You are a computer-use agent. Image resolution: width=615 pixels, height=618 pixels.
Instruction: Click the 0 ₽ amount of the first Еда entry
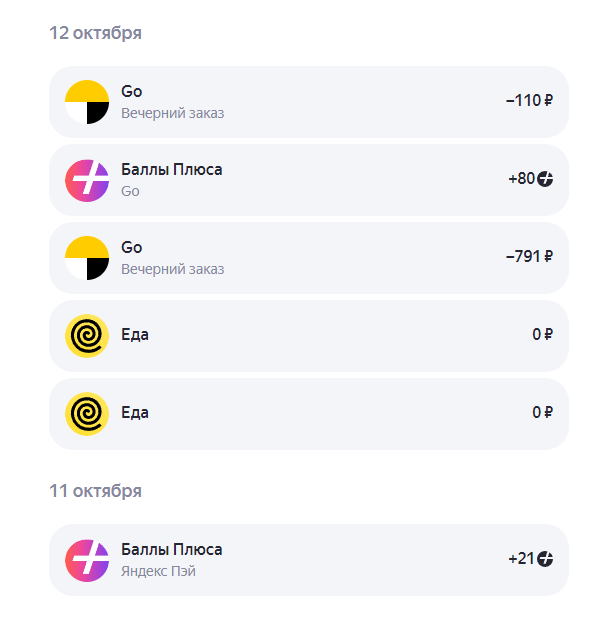click(x=542, y=335)
